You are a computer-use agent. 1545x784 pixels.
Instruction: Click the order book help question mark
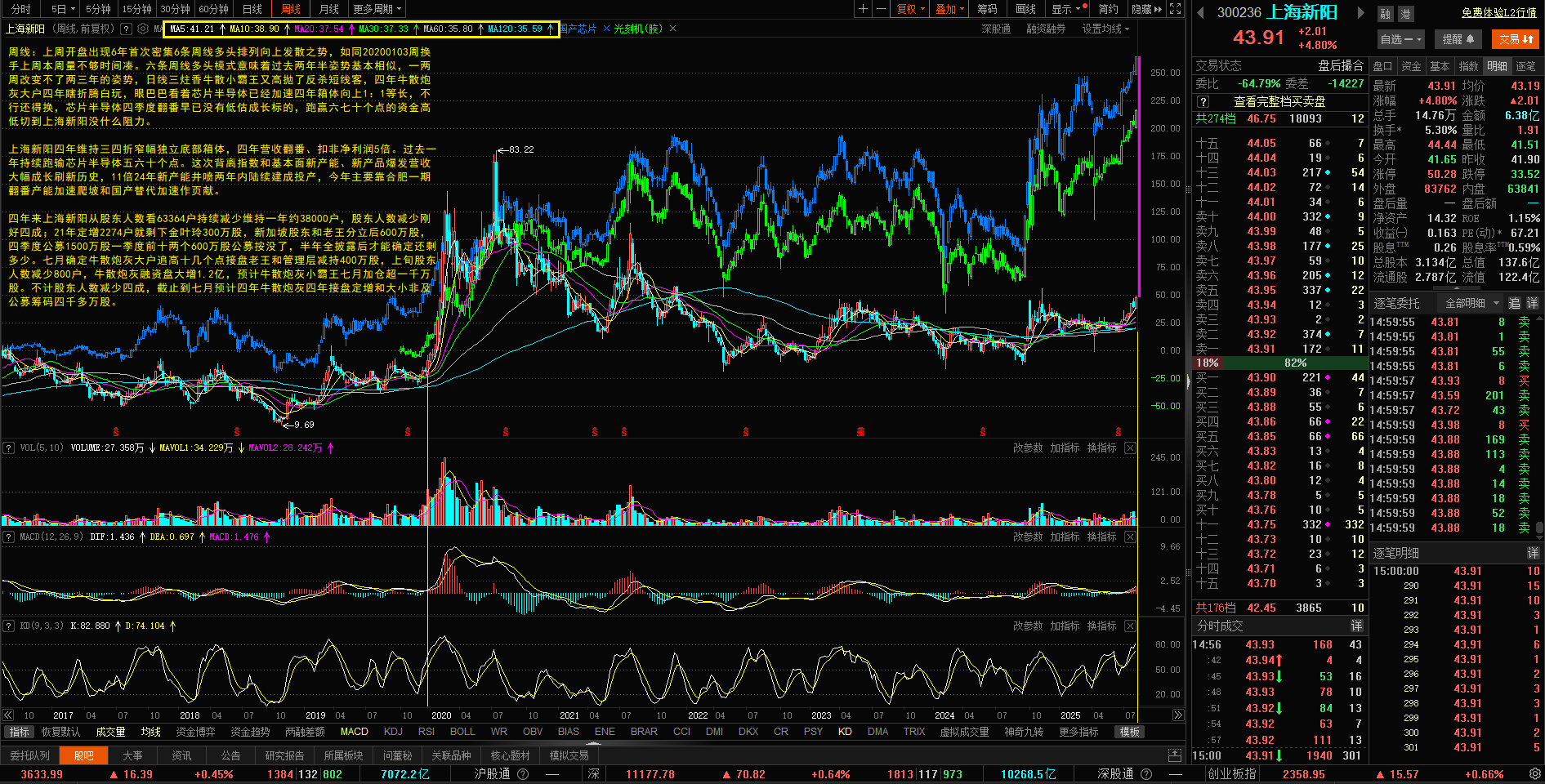[1203, 102]
